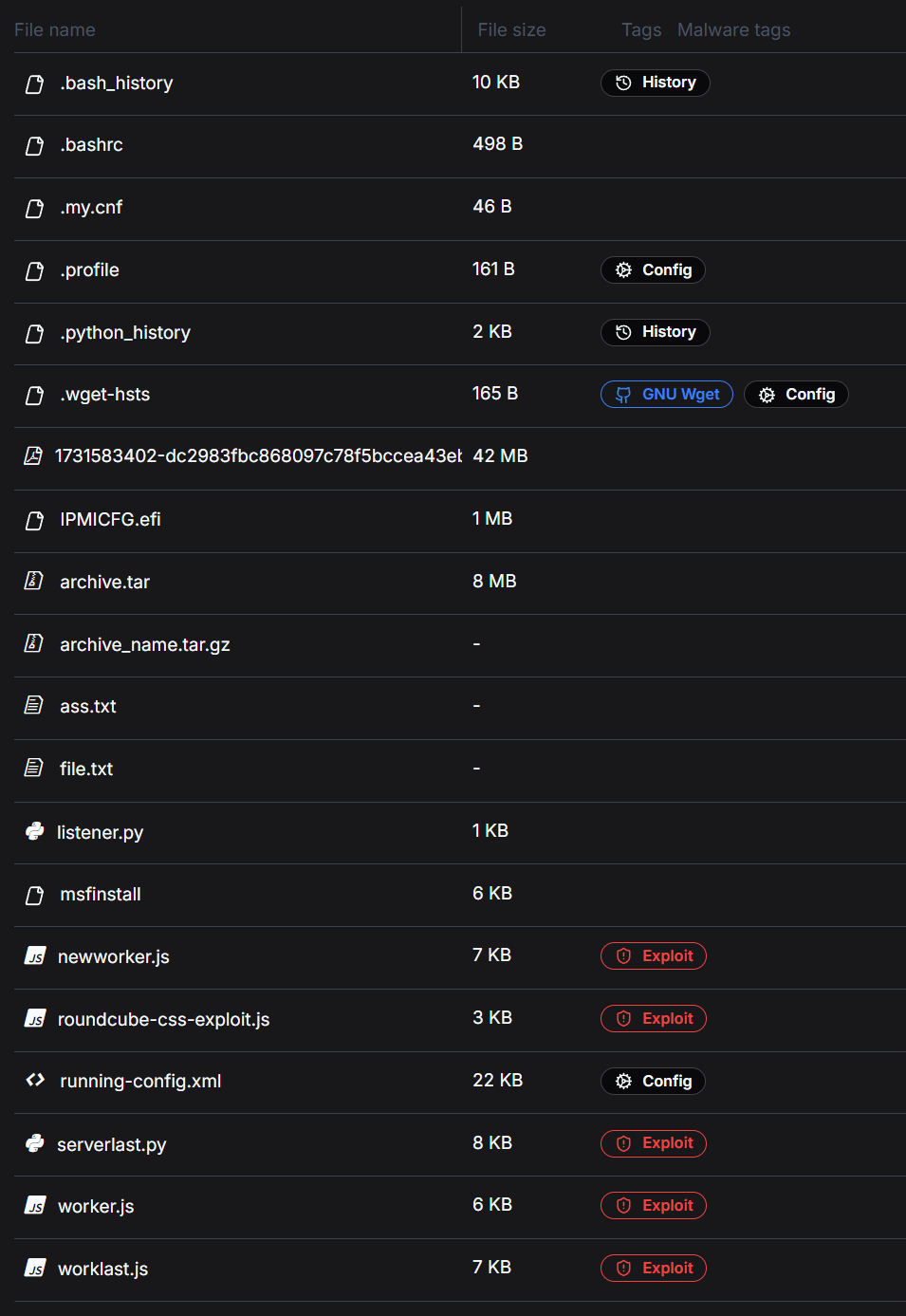The width and height of the screenshot is (906, 1316).
Task: Click the JS icon beside newworker.js
Action: tap(35, 956)
